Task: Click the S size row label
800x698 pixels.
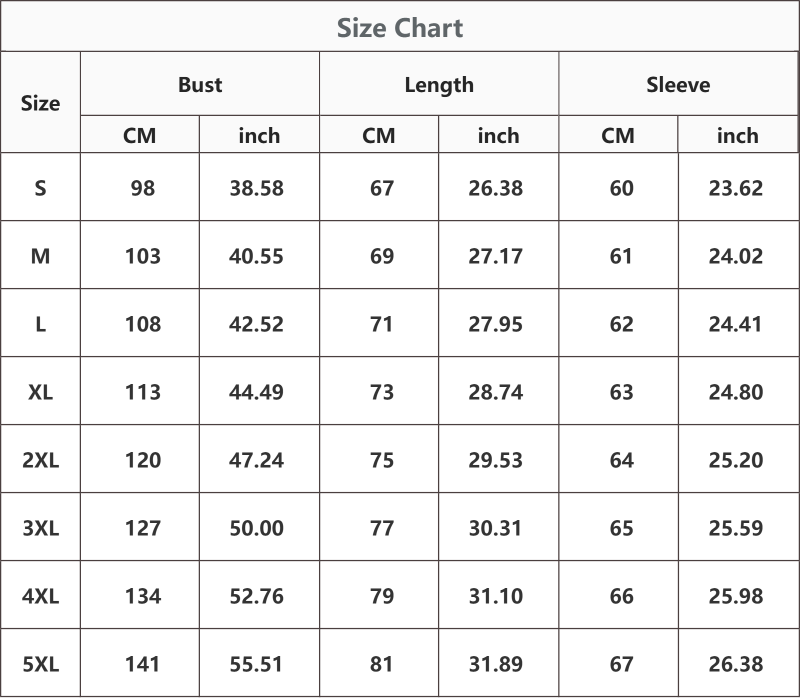Action: (x=40, y=188)
